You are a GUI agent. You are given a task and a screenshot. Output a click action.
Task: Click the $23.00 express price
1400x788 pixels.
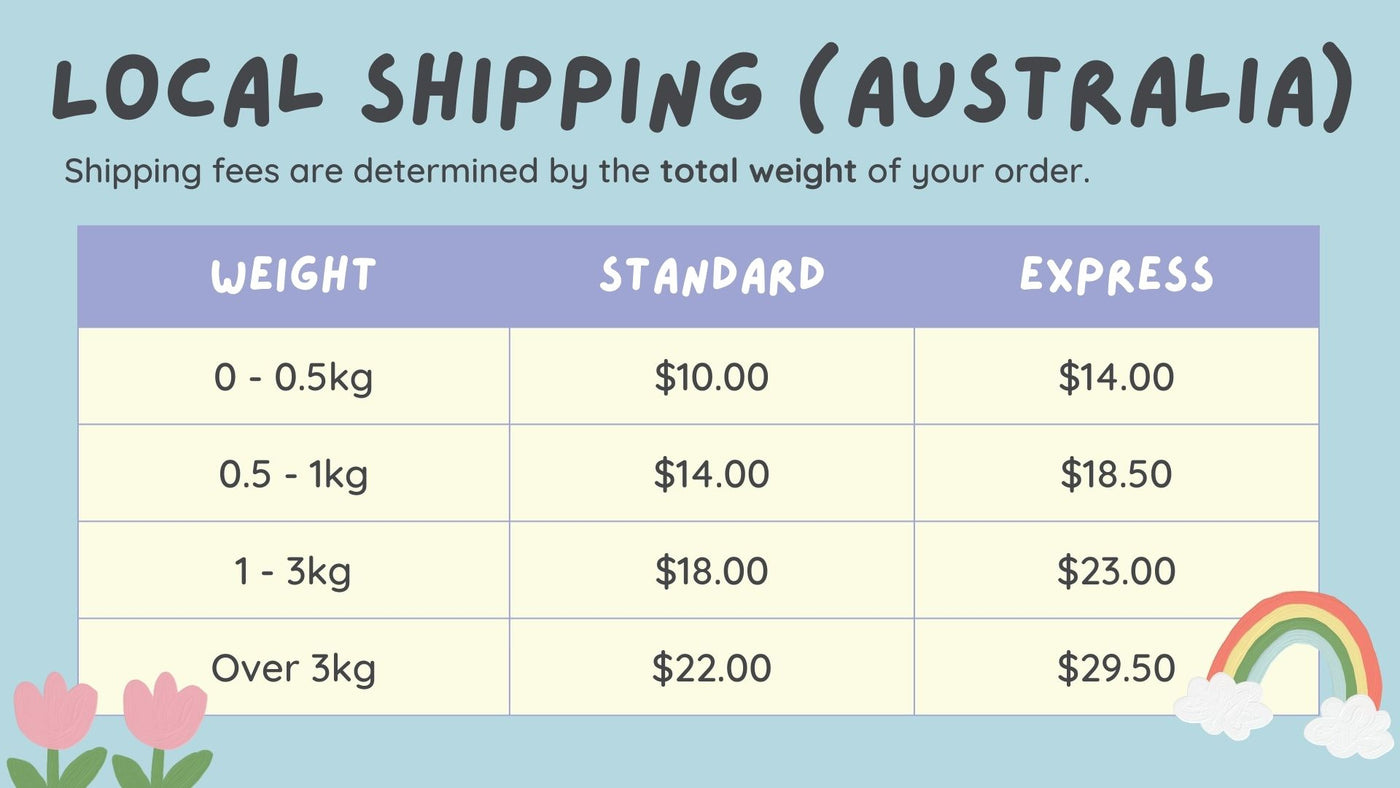[1116, 570]
